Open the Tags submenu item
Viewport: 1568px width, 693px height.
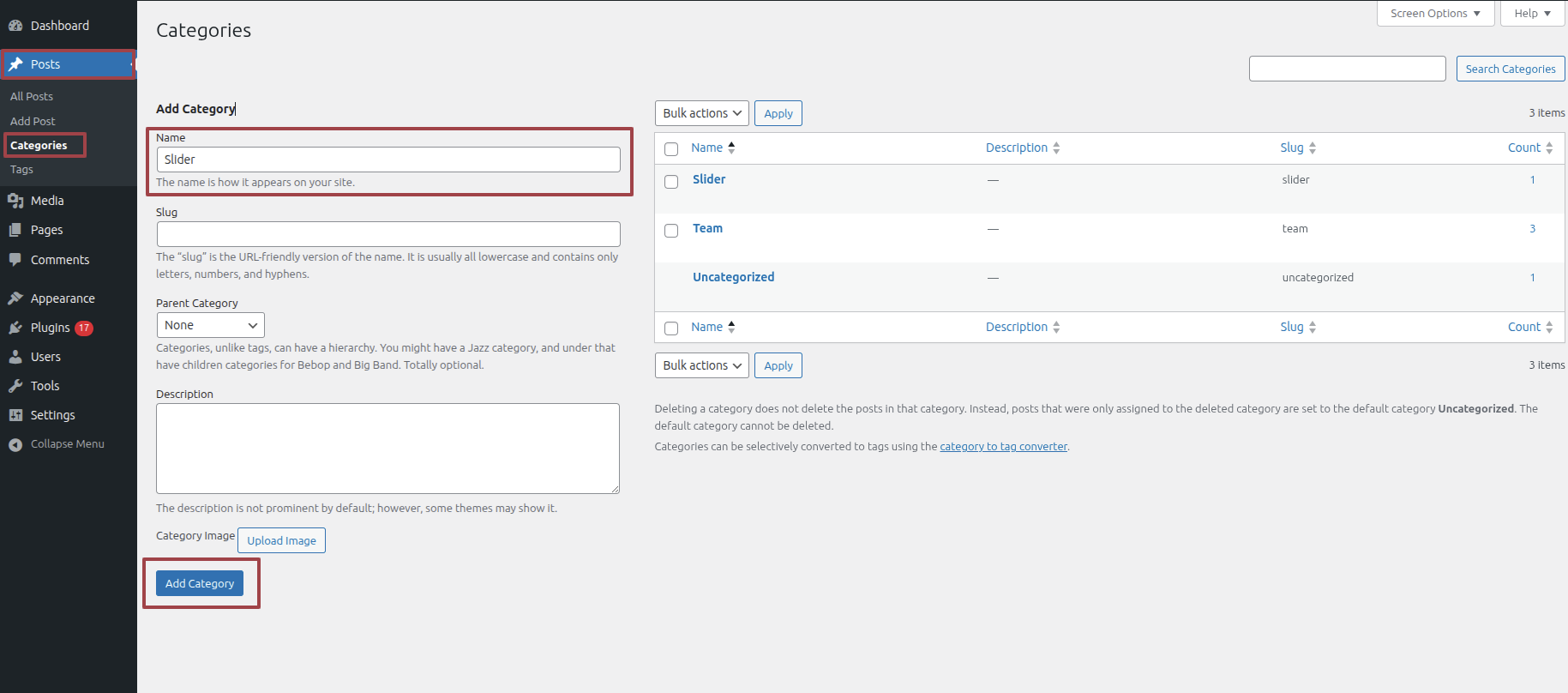tap(21, 170)
